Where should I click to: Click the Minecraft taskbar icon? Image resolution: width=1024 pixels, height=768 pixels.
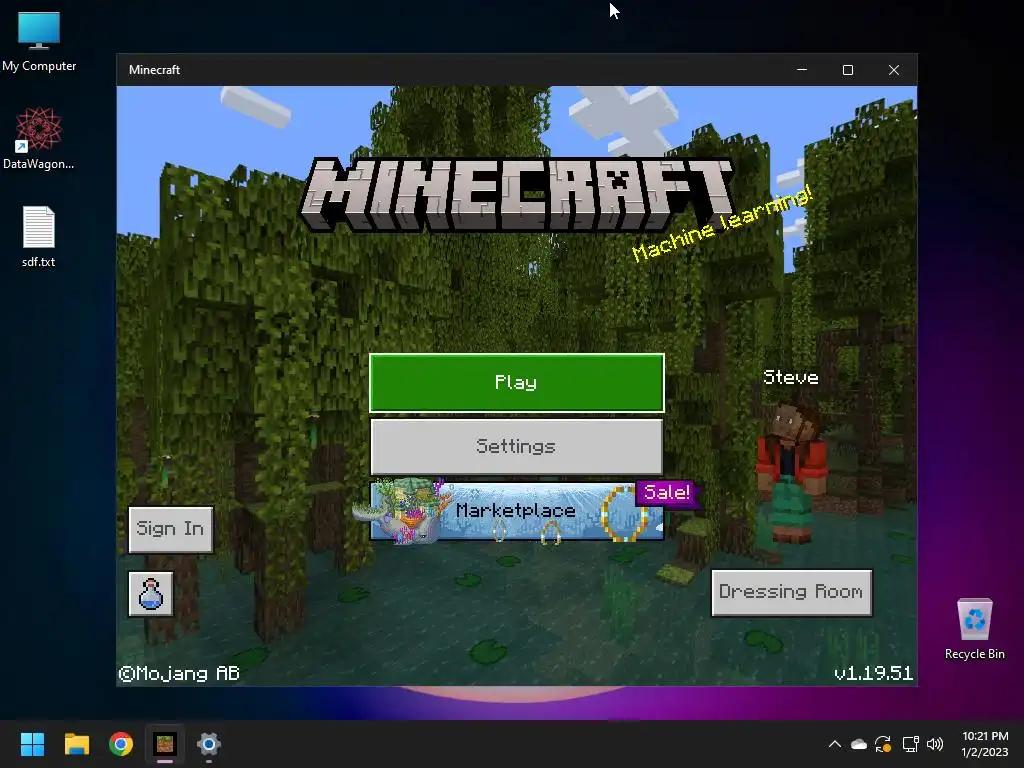point(165,744)
